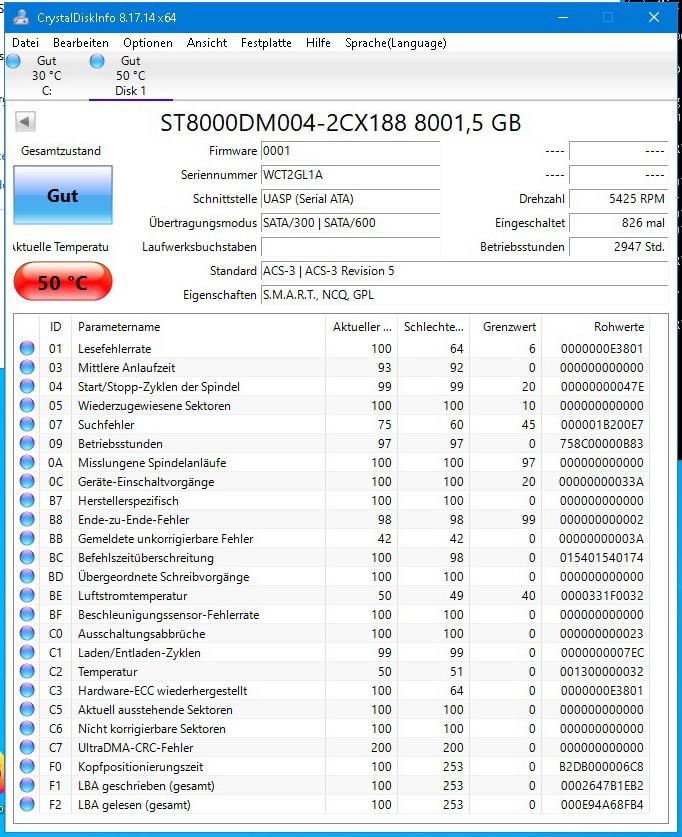Click status orb for Geräte-Einschaltvorgänge
The height and width of the screenshot is (837, 682).
(x=27, y=481)
